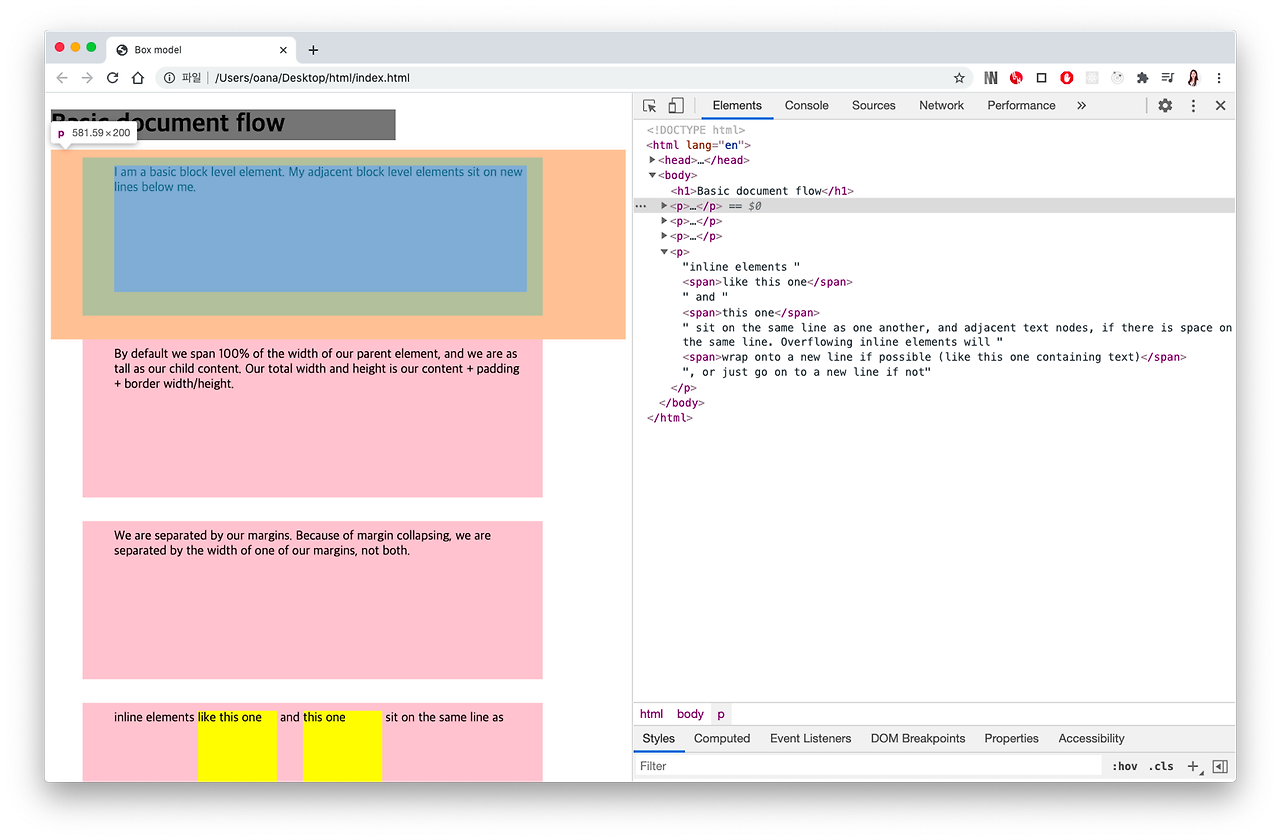Go back to the previous page

(62, 78)
